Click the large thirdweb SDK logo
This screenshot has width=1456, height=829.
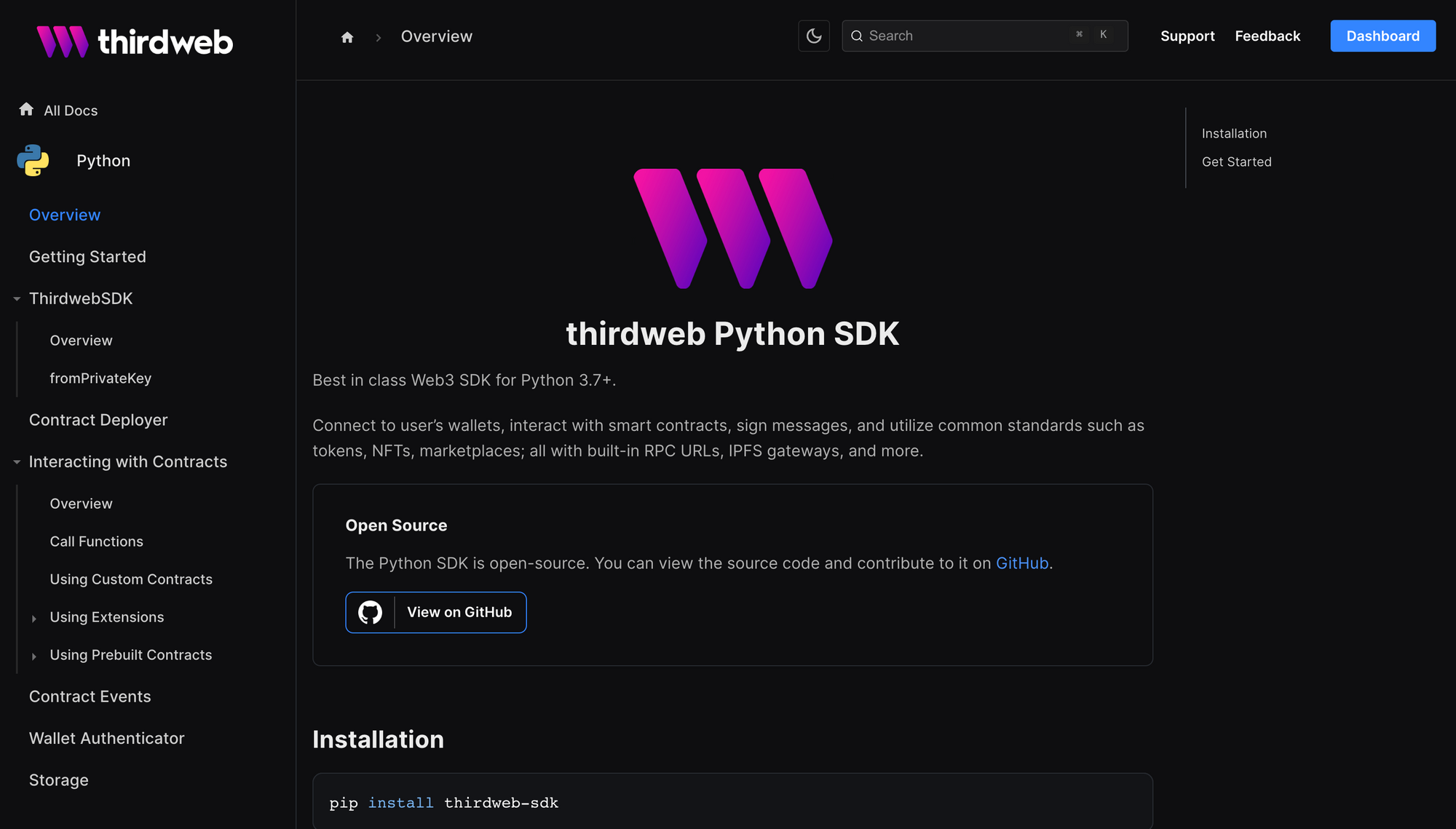[x=732, y=229]
